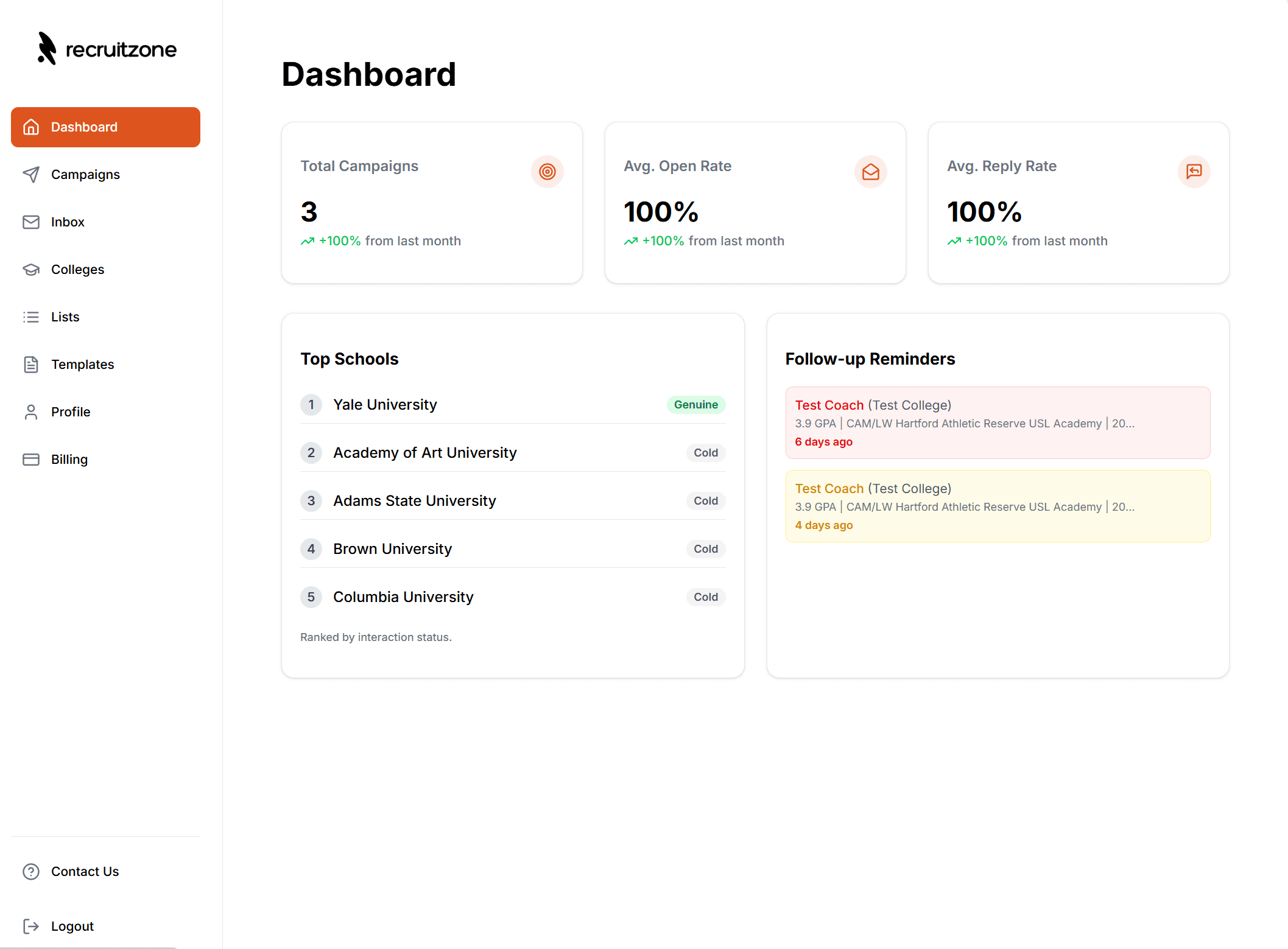Screen dimensions: 1288x949
Task: Navigate to Profile in the sidebar
Action: tap(71, 412)
